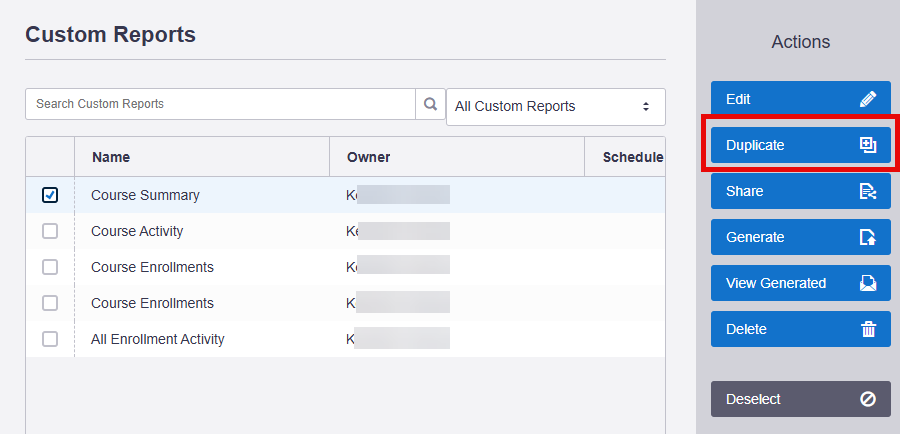This screenshot has width=900, height=434.
Task: Click the Duplicate copy icon
Action: tap(868, 145)
